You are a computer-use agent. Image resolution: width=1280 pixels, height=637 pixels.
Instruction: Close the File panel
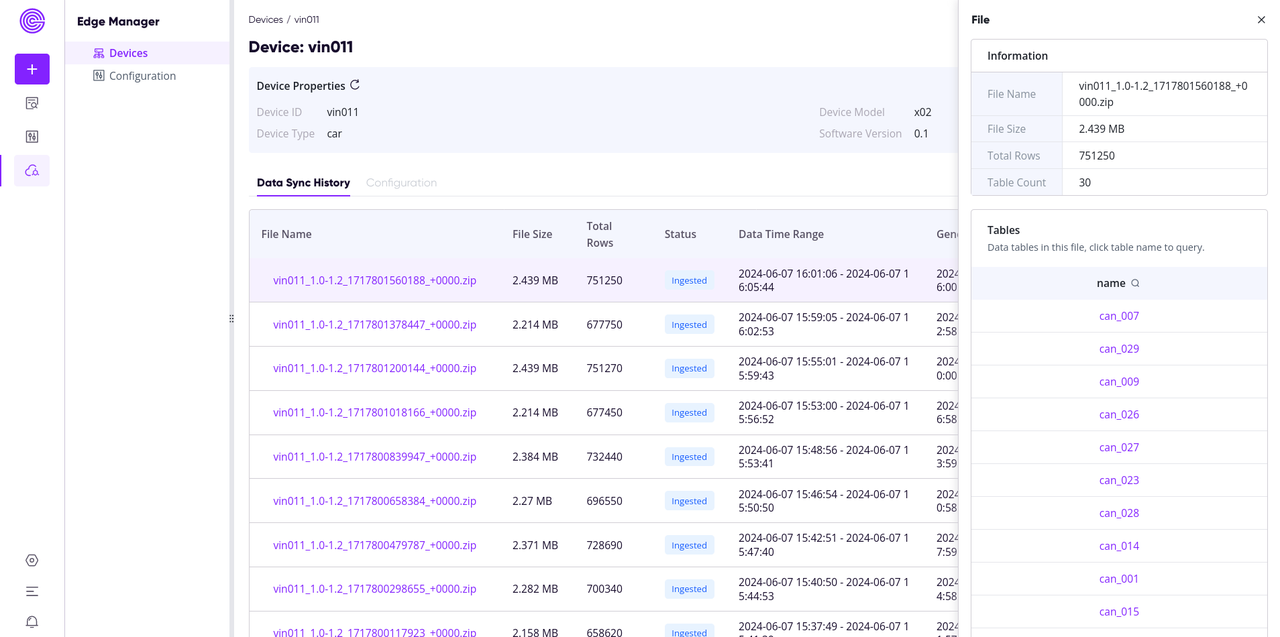(x=1261, y=20)
